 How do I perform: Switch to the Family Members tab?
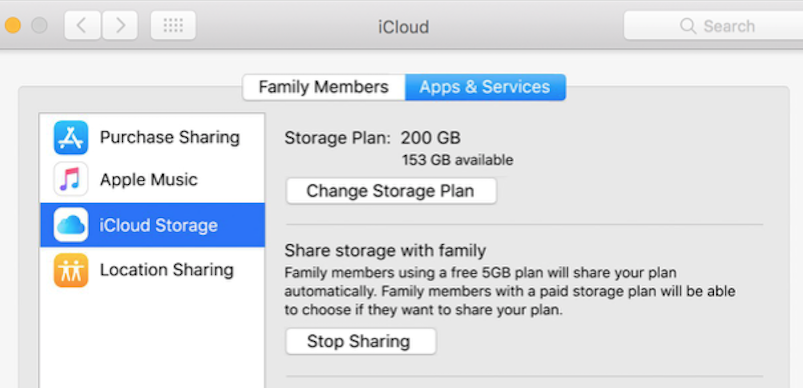324,87
